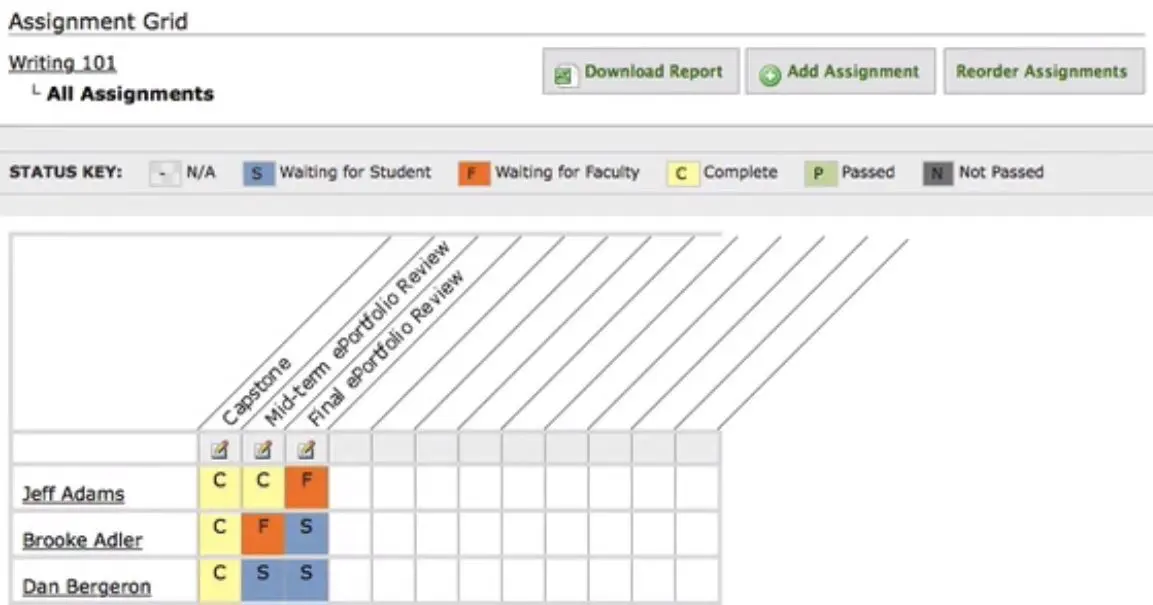1153x605 pixels.
Task: Click the Complete yellow status swatch
Action: click(682, 173)
